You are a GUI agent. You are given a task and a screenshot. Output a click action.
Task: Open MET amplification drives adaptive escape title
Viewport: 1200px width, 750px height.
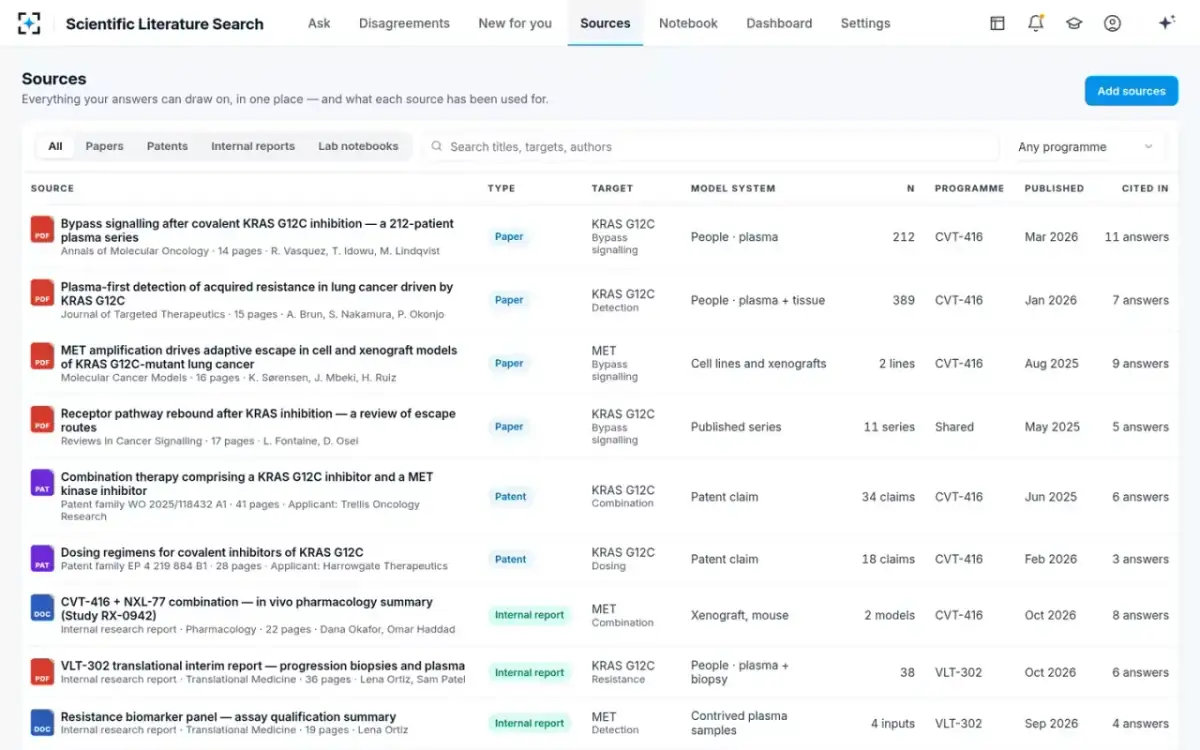coord(259,357)
